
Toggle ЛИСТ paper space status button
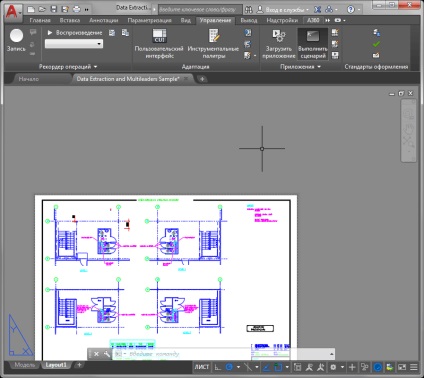(202, 367)
